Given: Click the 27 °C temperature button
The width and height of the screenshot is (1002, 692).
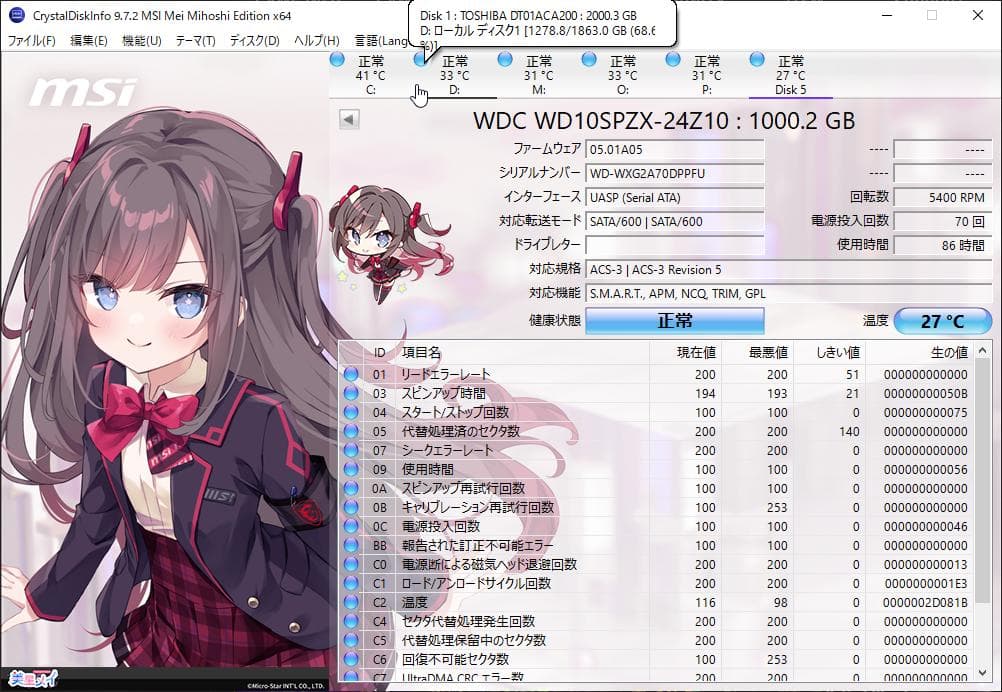Looking at the screenshot, I should click(941, 321).
